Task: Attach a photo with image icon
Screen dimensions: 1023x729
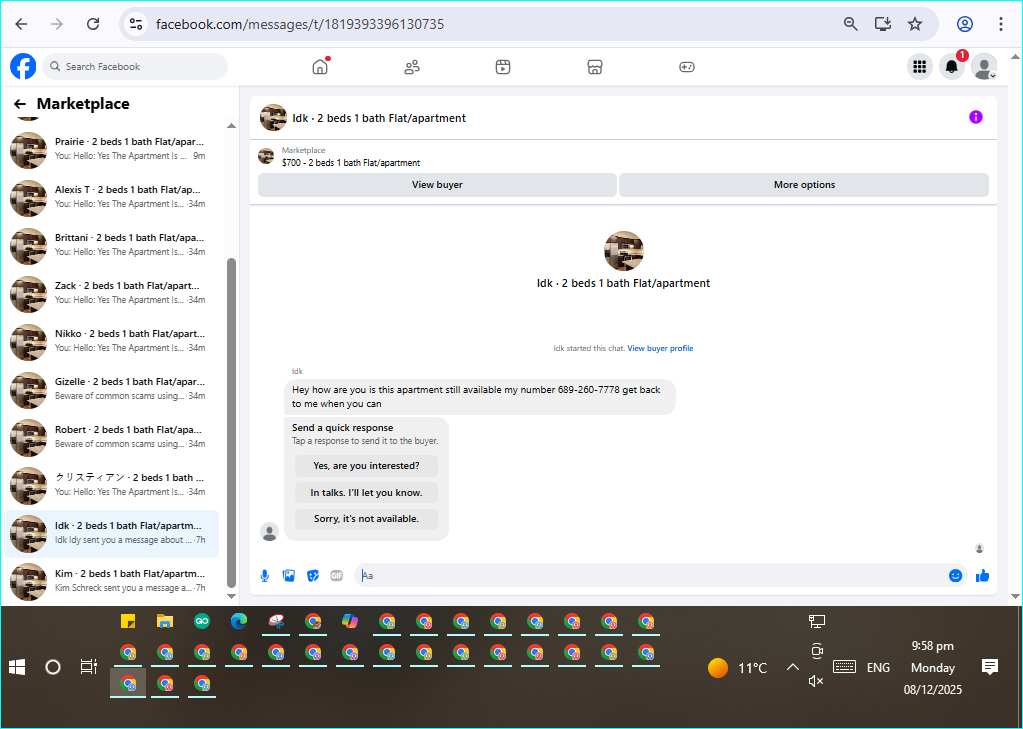Action: point(289,576)
